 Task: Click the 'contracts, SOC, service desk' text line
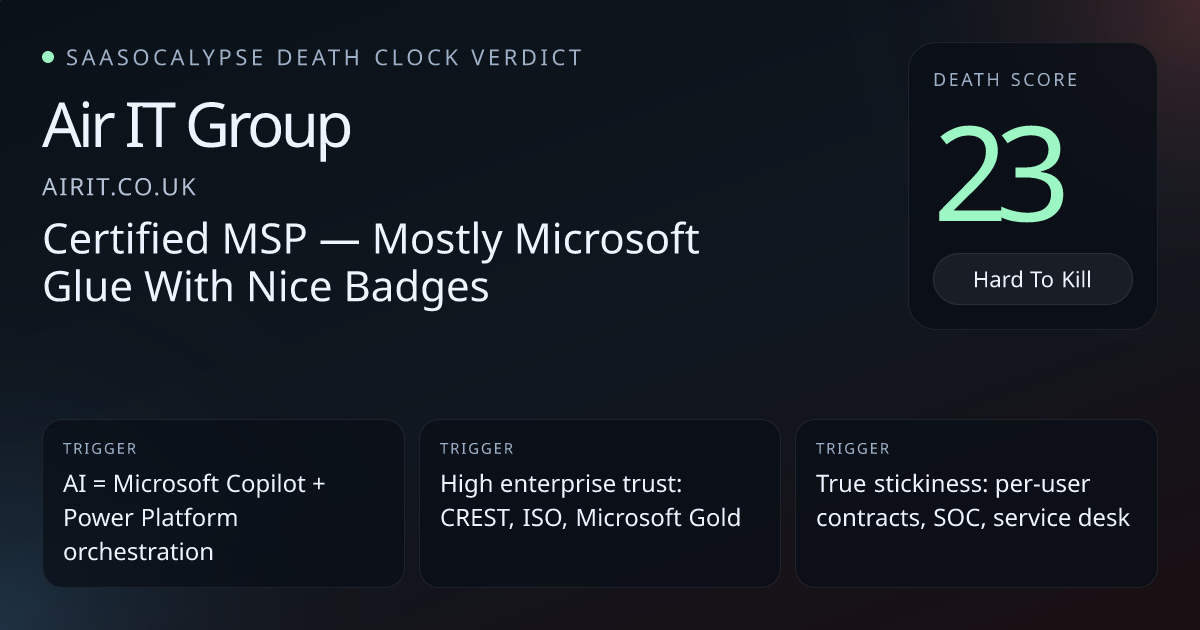973,517
